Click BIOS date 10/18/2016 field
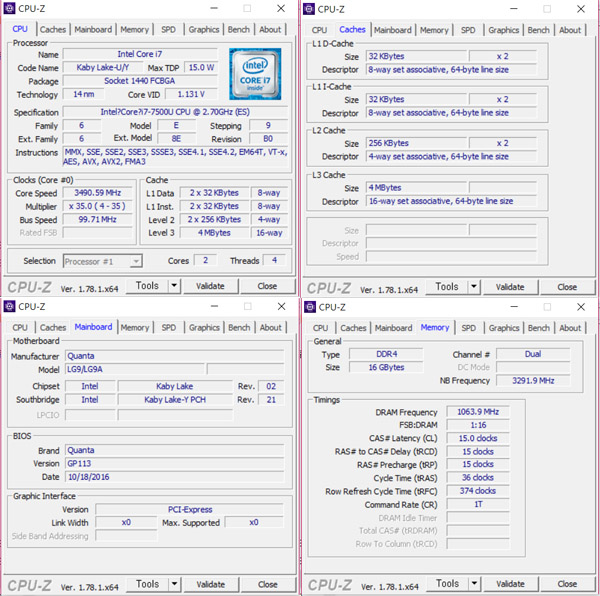The image size is (600, 596). click(174, 477)
